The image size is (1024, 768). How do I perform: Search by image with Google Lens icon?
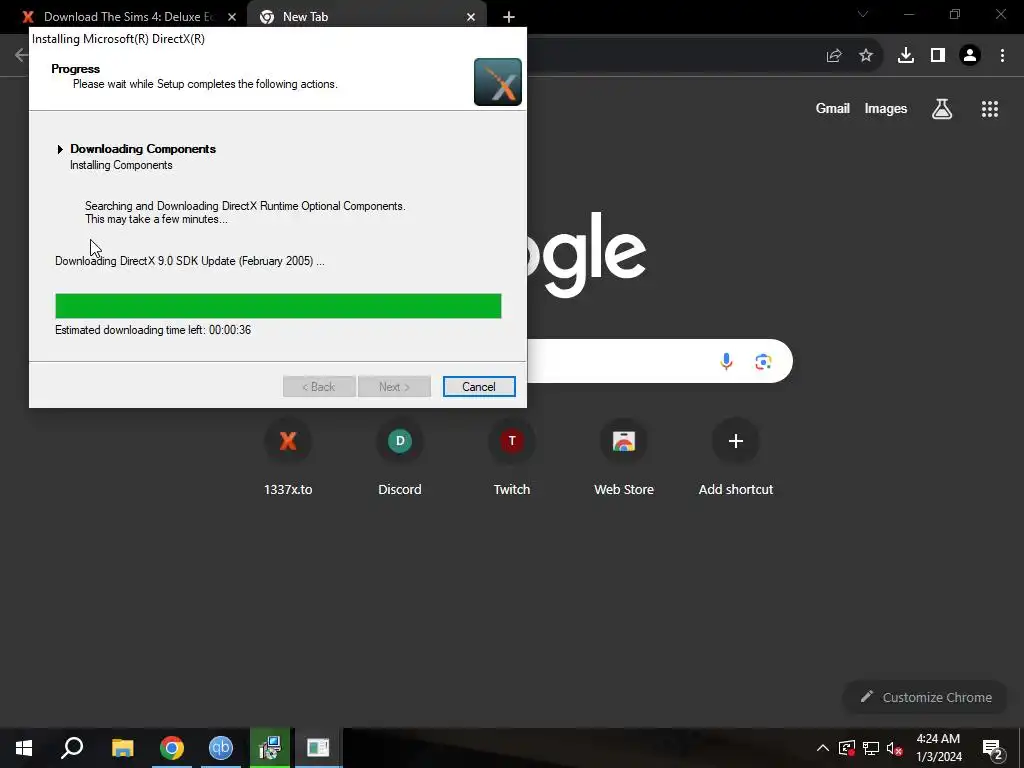tap(763, 361)
